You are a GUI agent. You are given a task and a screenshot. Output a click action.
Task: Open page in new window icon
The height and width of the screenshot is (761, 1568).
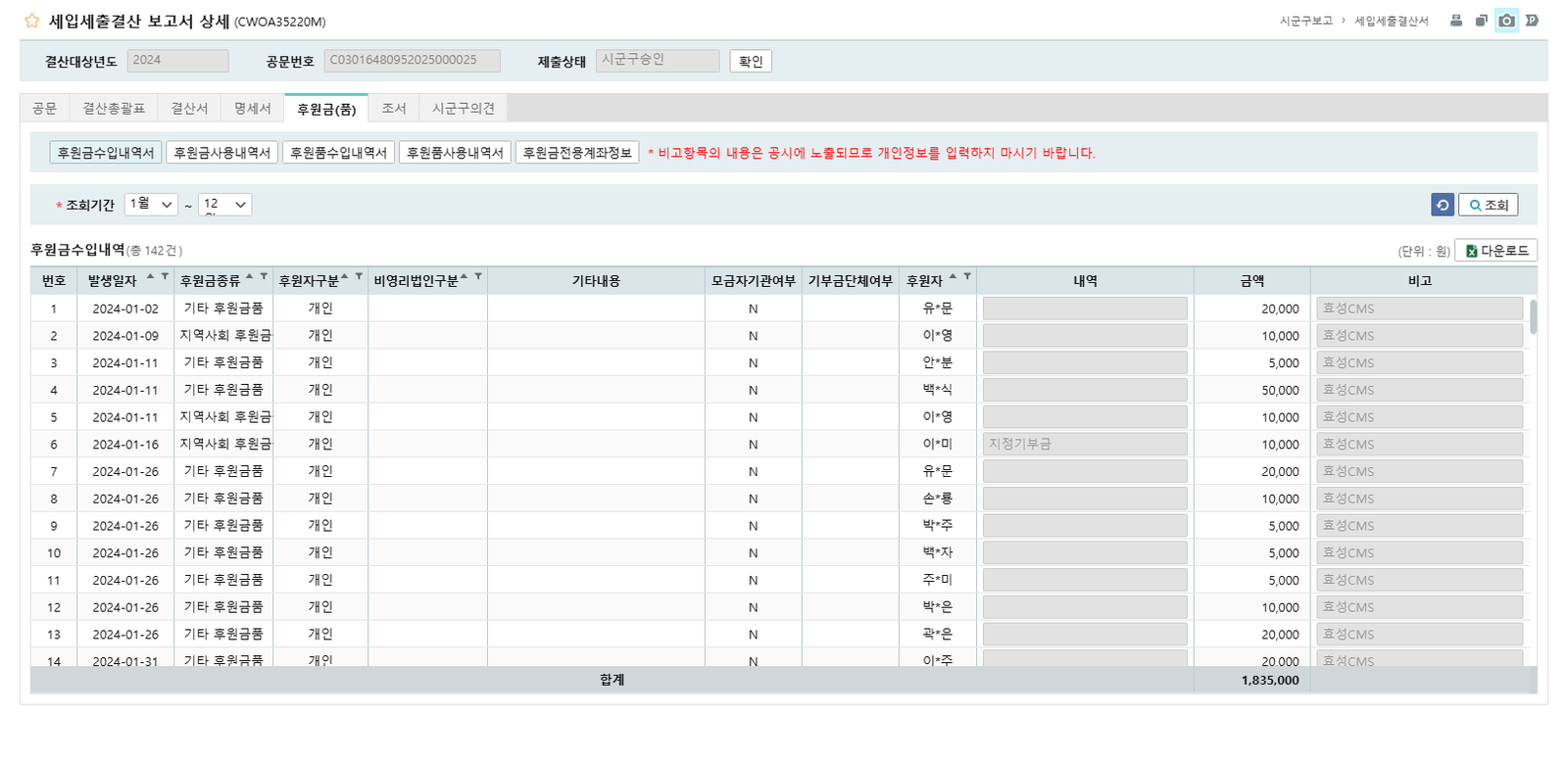click(x=1481, y=21)
